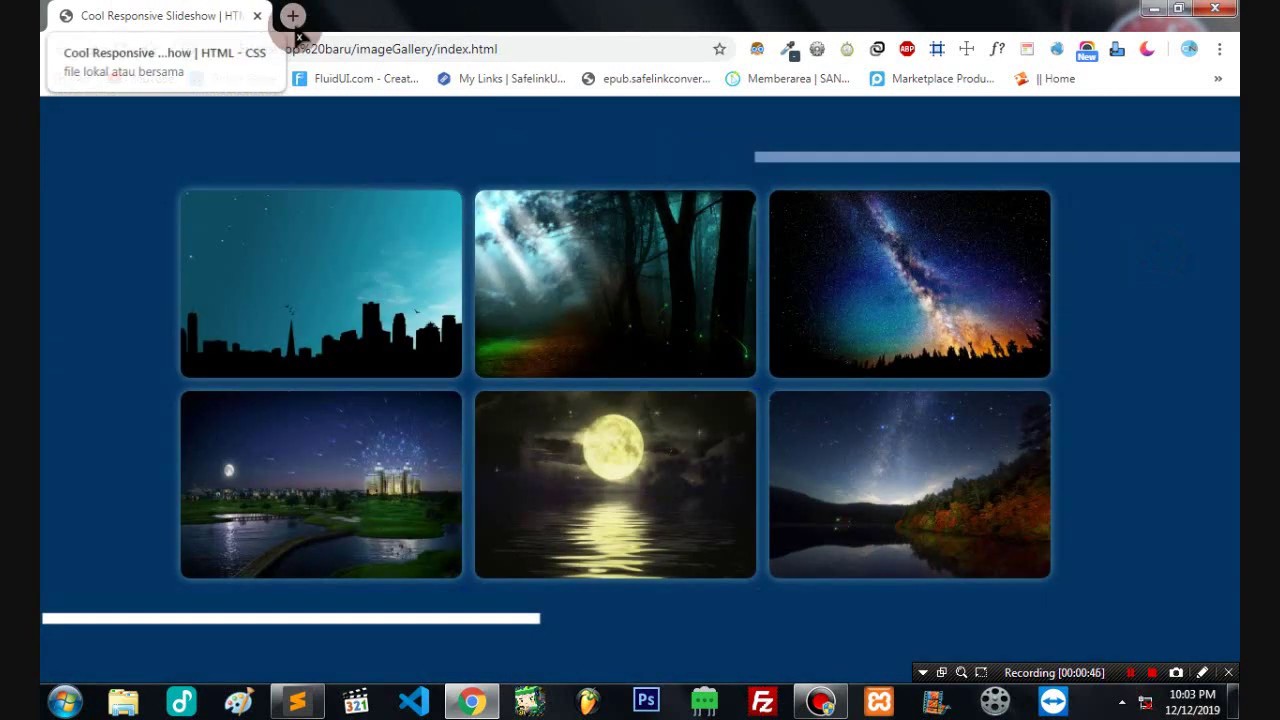Open Visual Studio Code from taskbar

[x=413, y=702]
